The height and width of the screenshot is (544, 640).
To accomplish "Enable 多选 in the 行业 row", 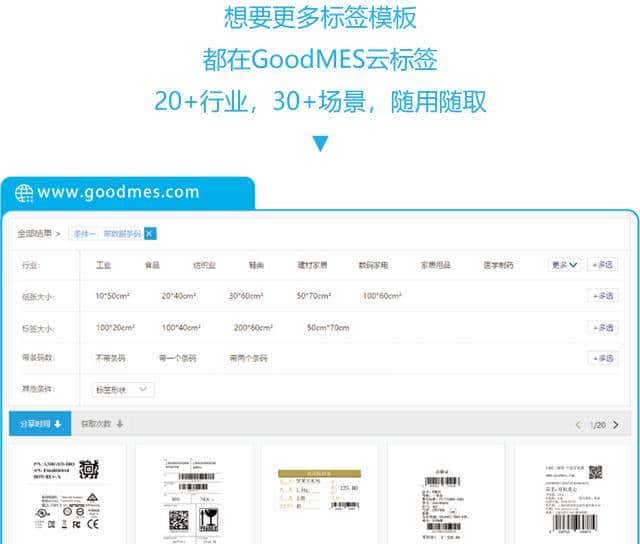I will [602, 265].
